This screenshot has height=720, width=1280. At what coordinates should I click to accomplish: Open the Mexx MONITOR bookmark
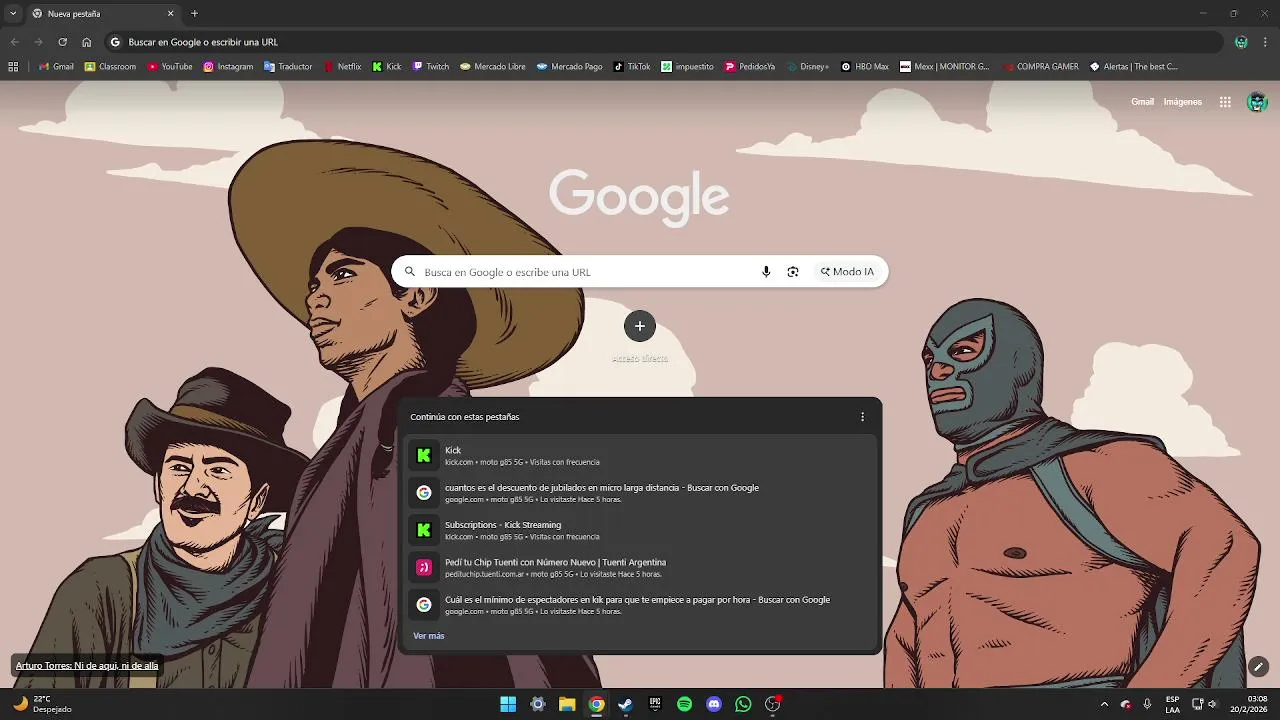coord(945,67)
